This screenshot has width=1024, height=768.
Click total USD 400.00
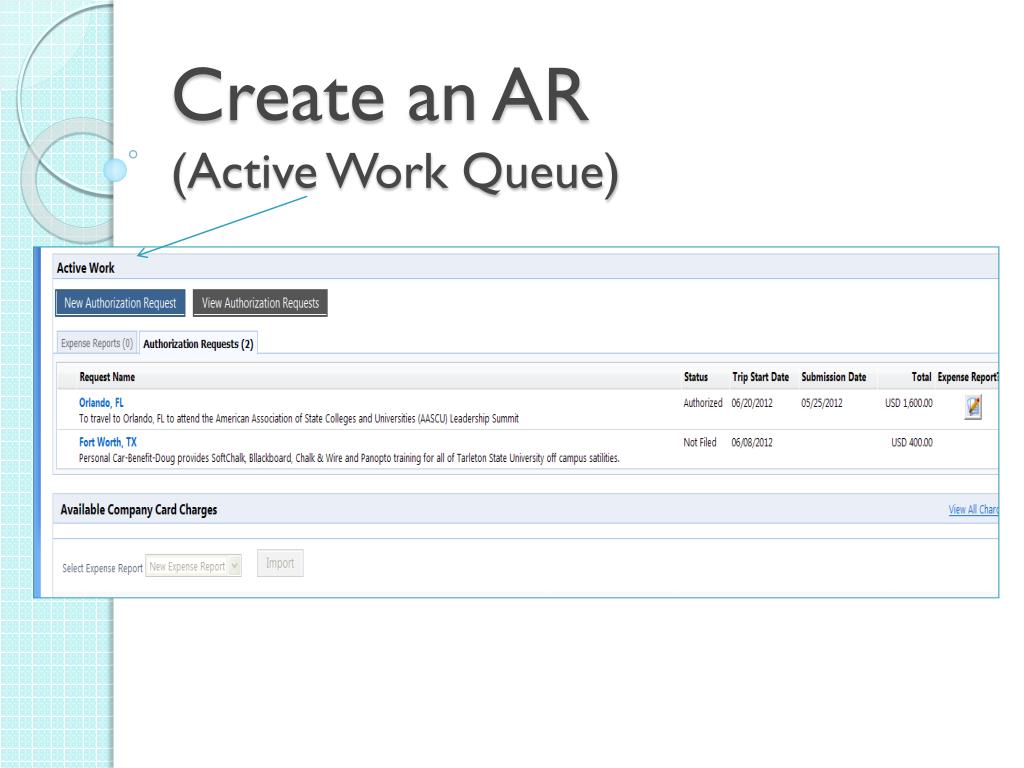point(912,442)
